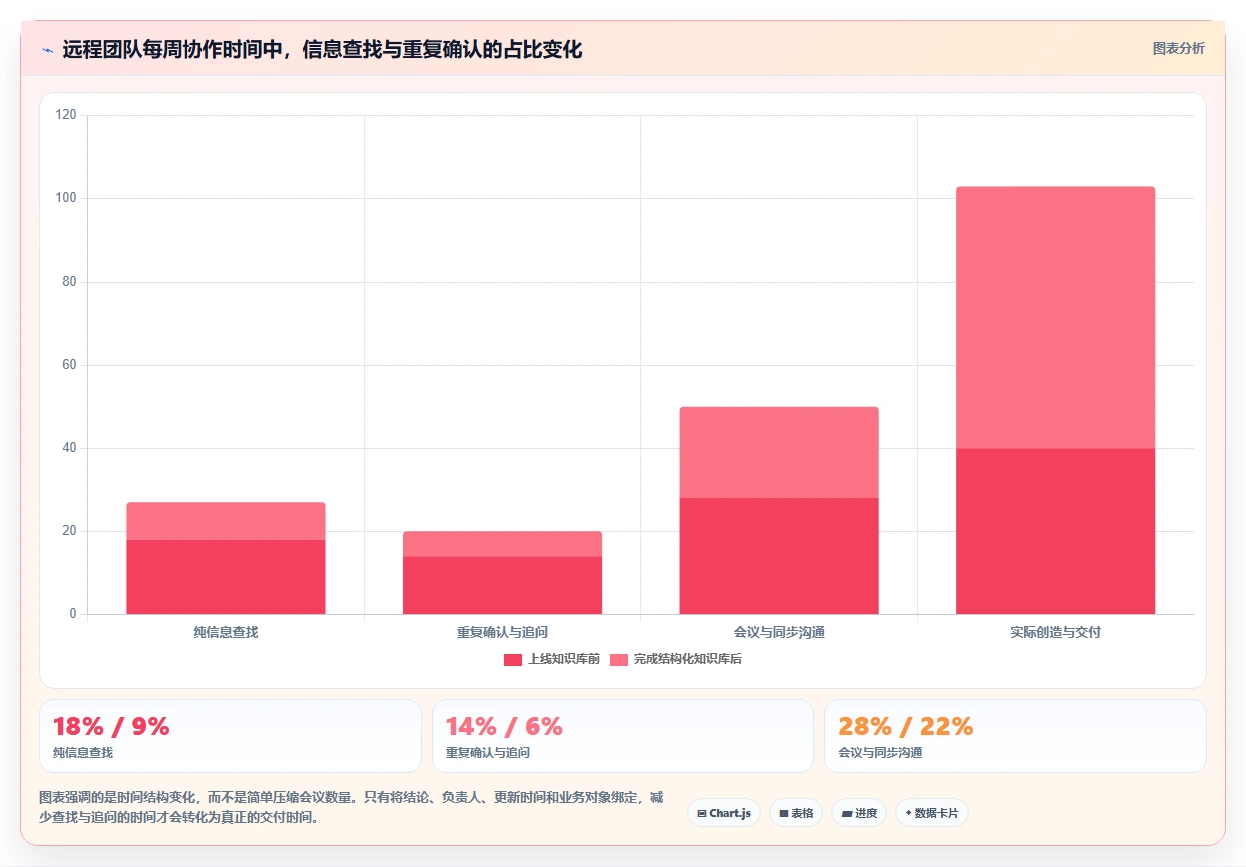The width and height of the screenshot is (1246, 867).
Task: Select the Chart.js tag
Action: coord(724,813)
